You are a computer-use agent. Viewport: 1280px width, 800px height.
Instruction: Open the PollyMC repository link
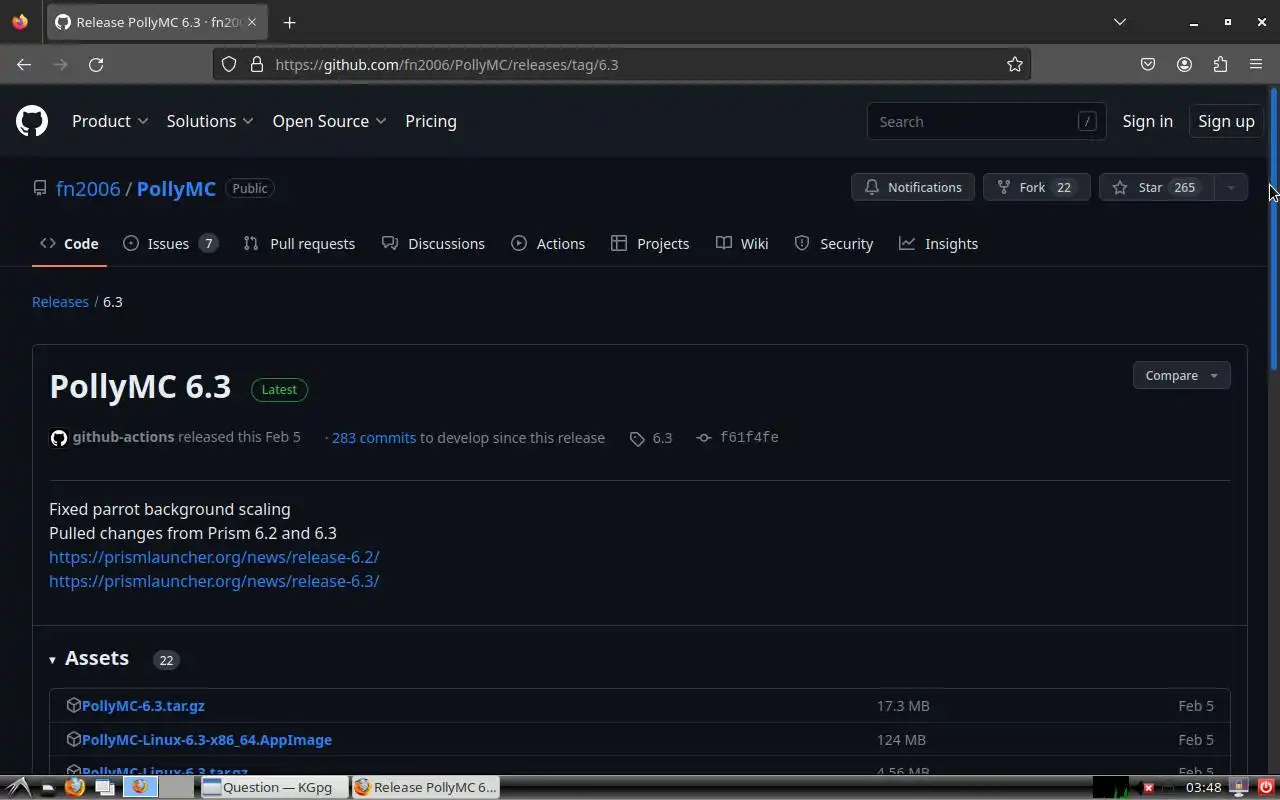pos(176,188)
